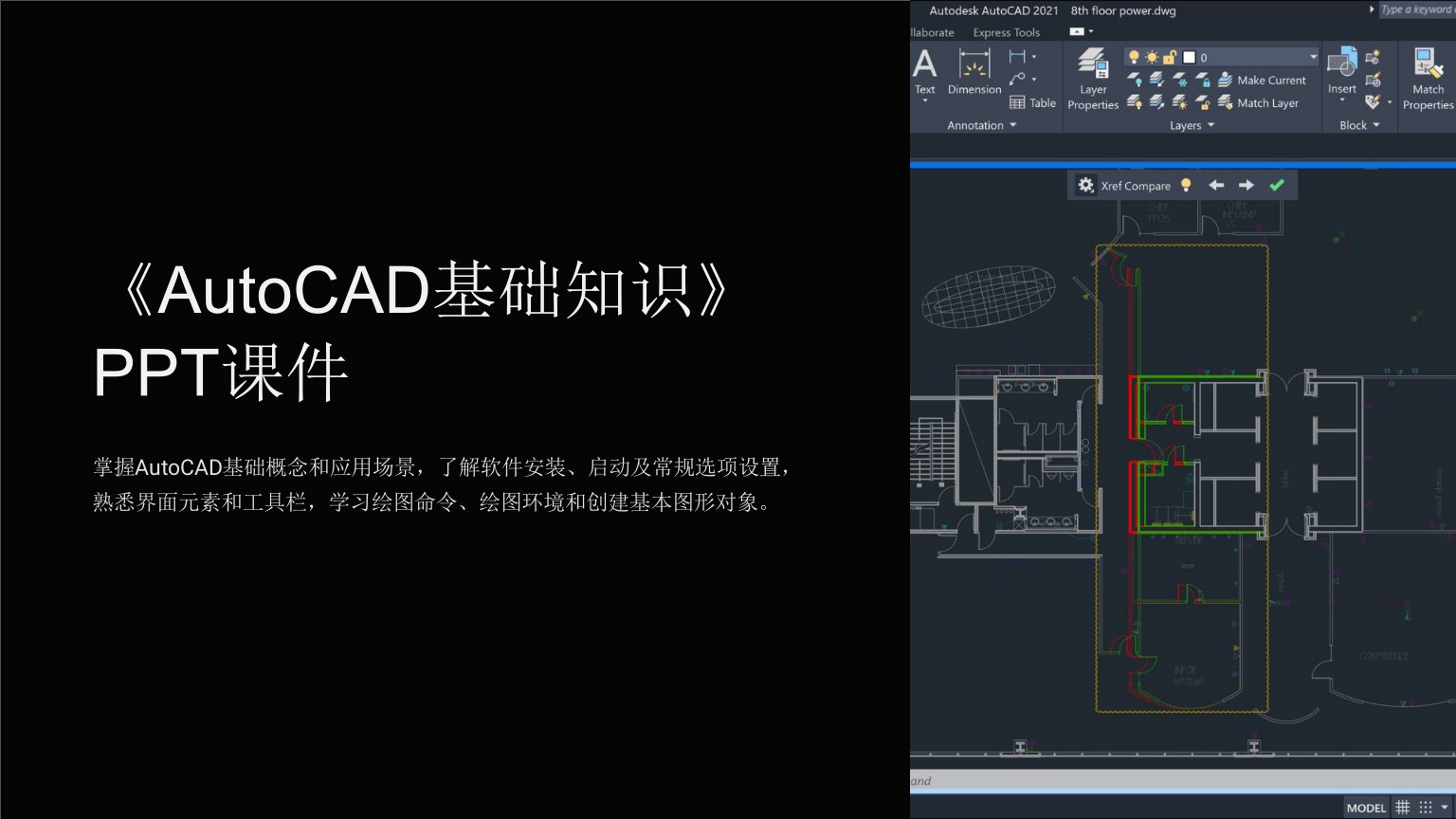Switch MODEL space in status bar
This screenshot has width=1456, height=819.
coord(1366,808)
